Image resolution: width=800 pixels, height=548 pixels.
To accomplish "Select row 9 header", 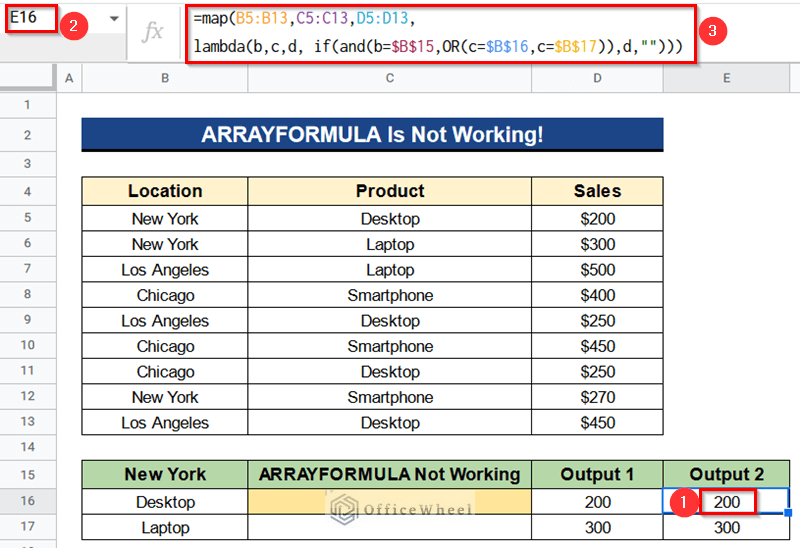I will click(x=28, y=320).
